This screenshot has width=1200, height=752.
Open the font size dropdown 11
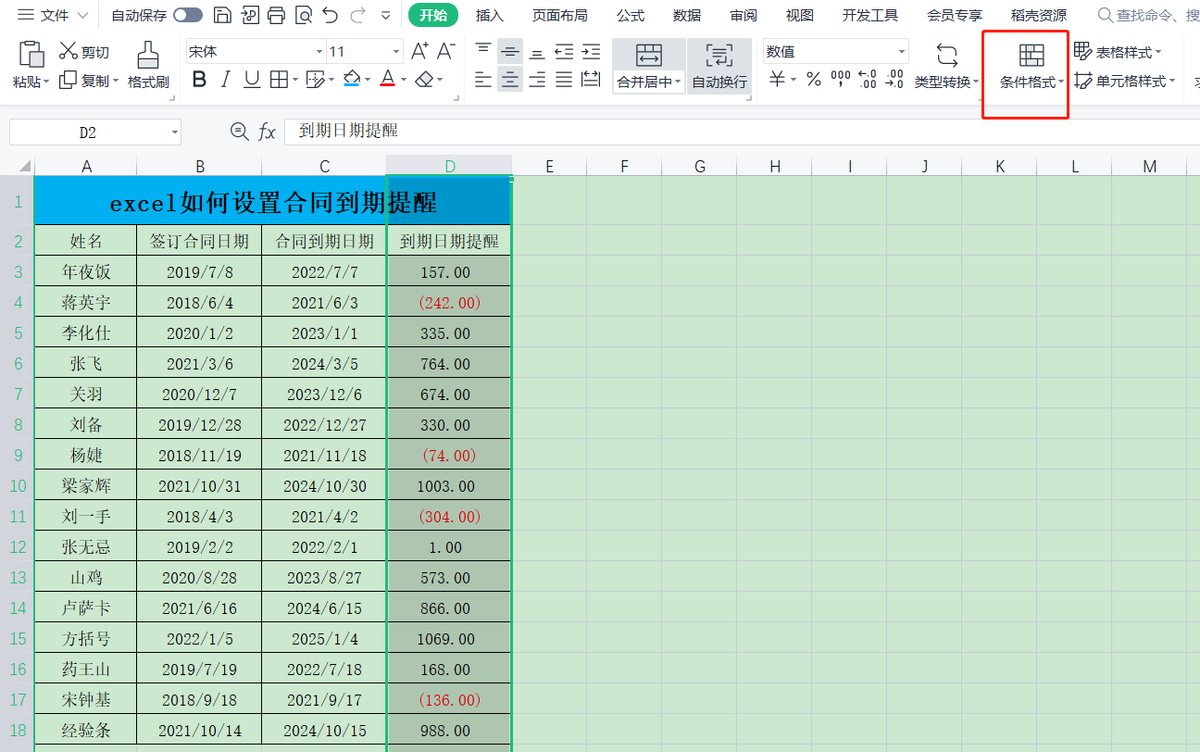point(397,51)
